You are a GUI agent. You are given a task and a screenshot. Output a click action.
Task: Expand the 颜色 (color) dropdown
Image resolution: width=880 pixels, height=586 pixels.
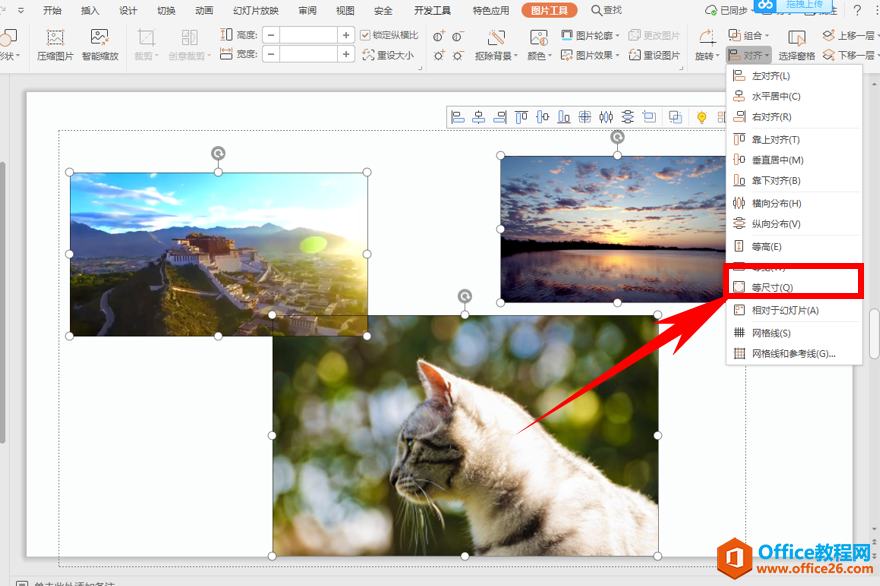click(x=539, y=55)
